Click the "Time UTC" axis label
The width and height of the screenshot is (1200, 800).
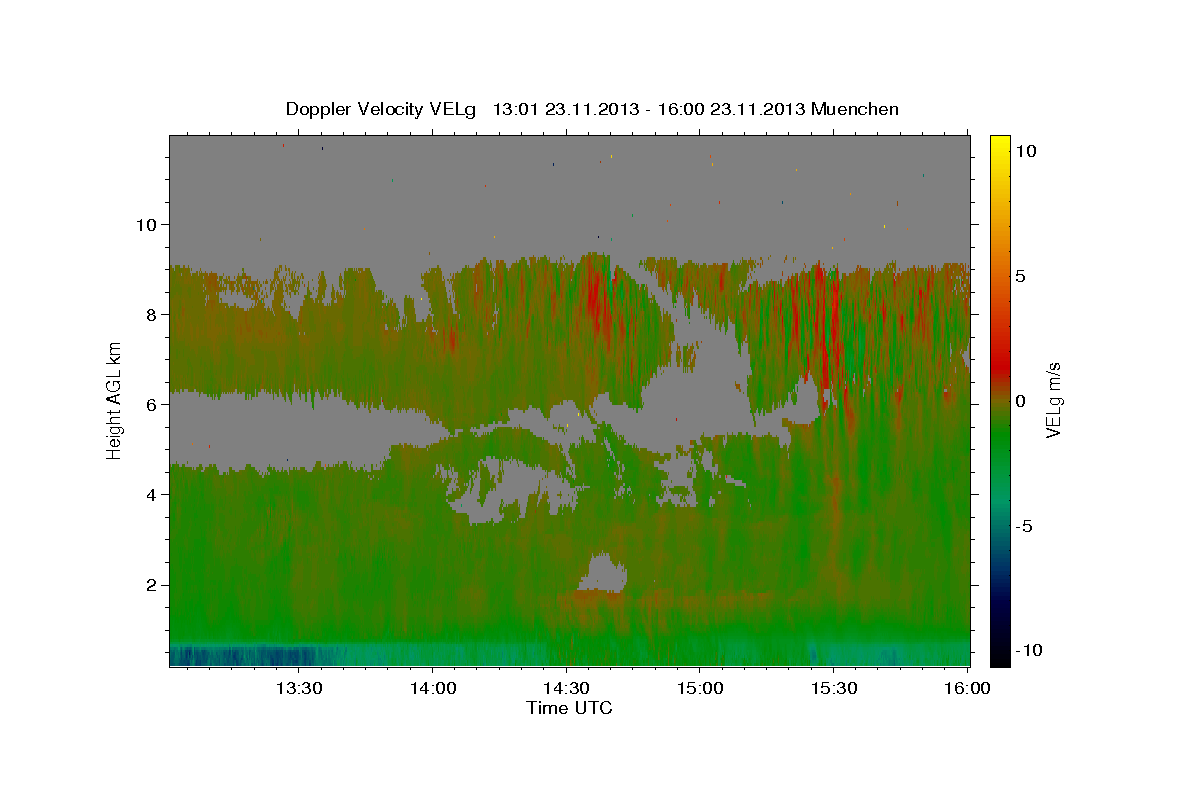(569, 708)
